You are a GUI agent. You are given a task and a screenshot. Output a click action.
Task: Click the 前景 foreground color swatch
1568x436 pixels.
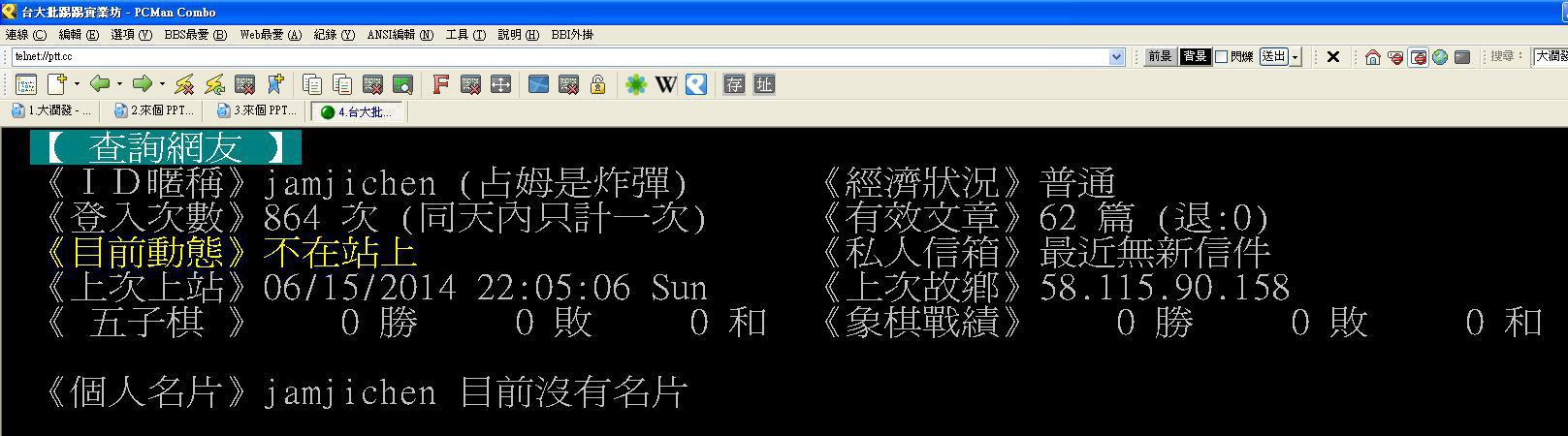[x=1160, y=57]
